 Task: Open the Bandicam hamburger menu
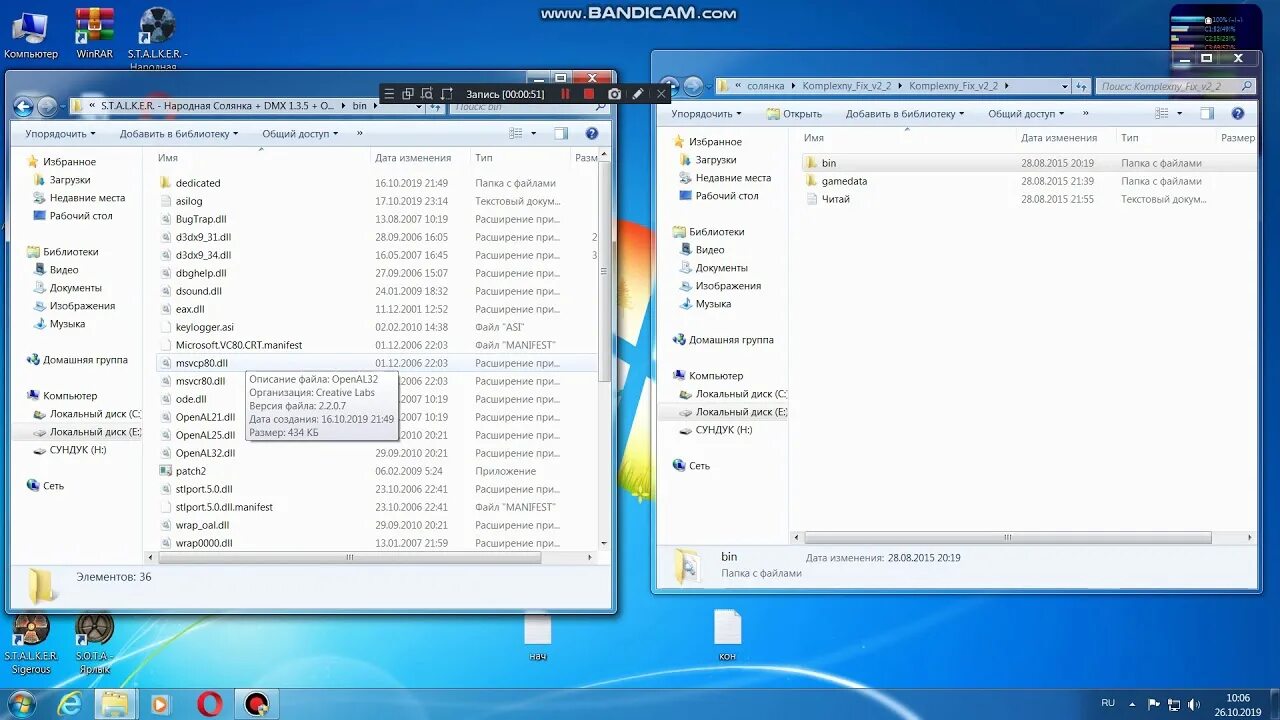point(390,94)
